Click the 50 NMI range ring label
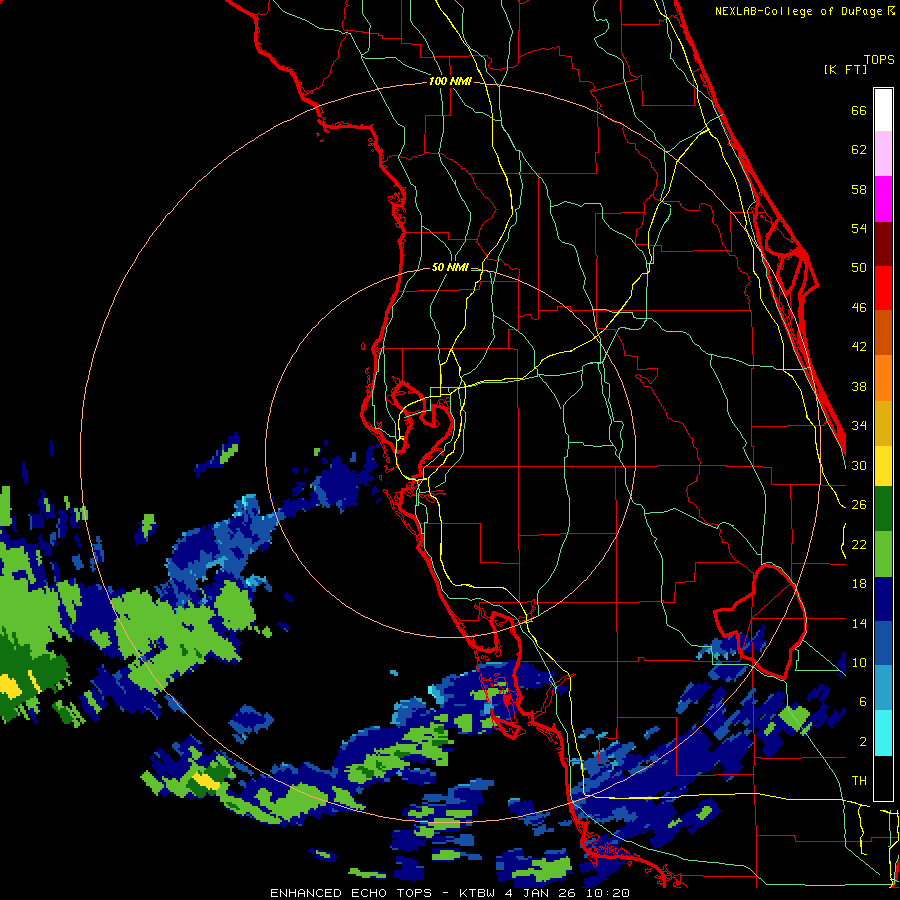 point(450,267)
